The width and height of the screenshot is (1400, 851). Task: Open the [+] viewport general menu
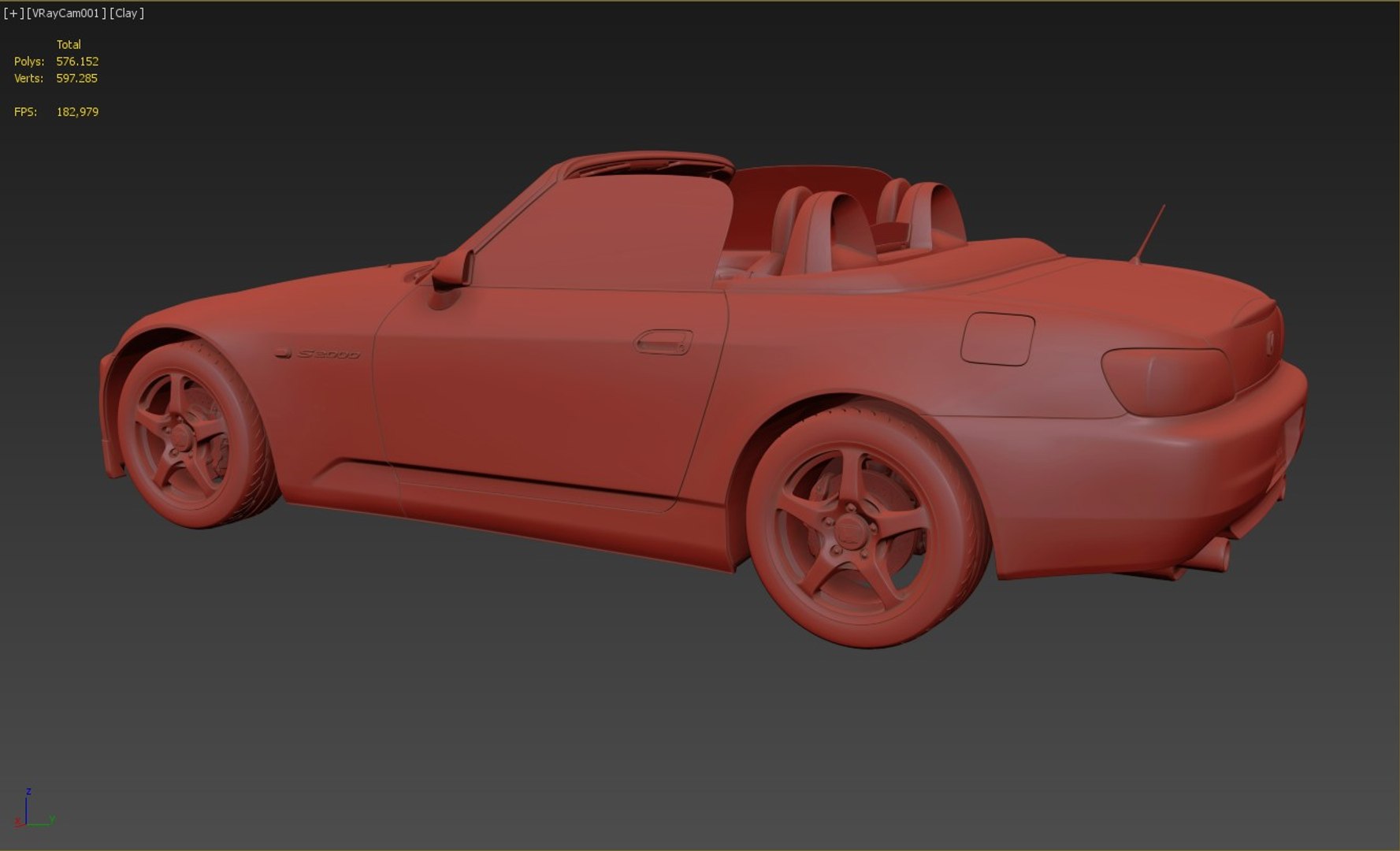pos(13,13)
